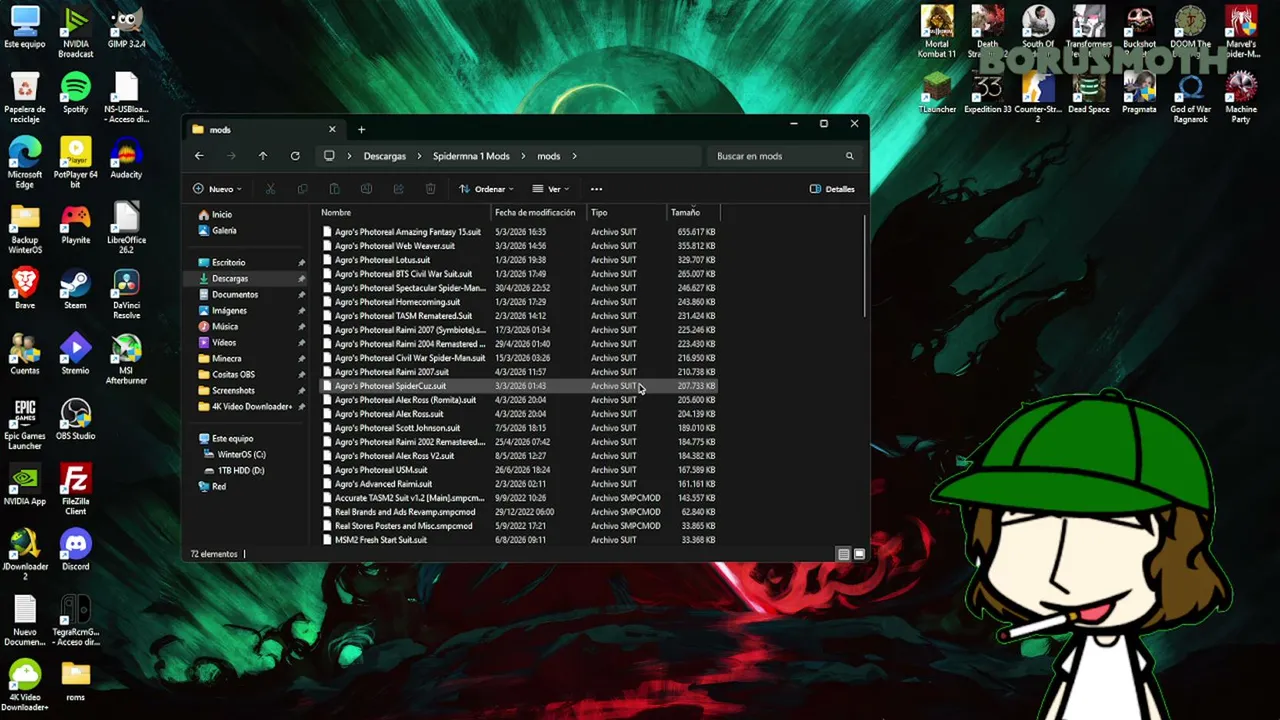
Task: Open Audacity desktop icon
Action: click(x=126, y=158)
